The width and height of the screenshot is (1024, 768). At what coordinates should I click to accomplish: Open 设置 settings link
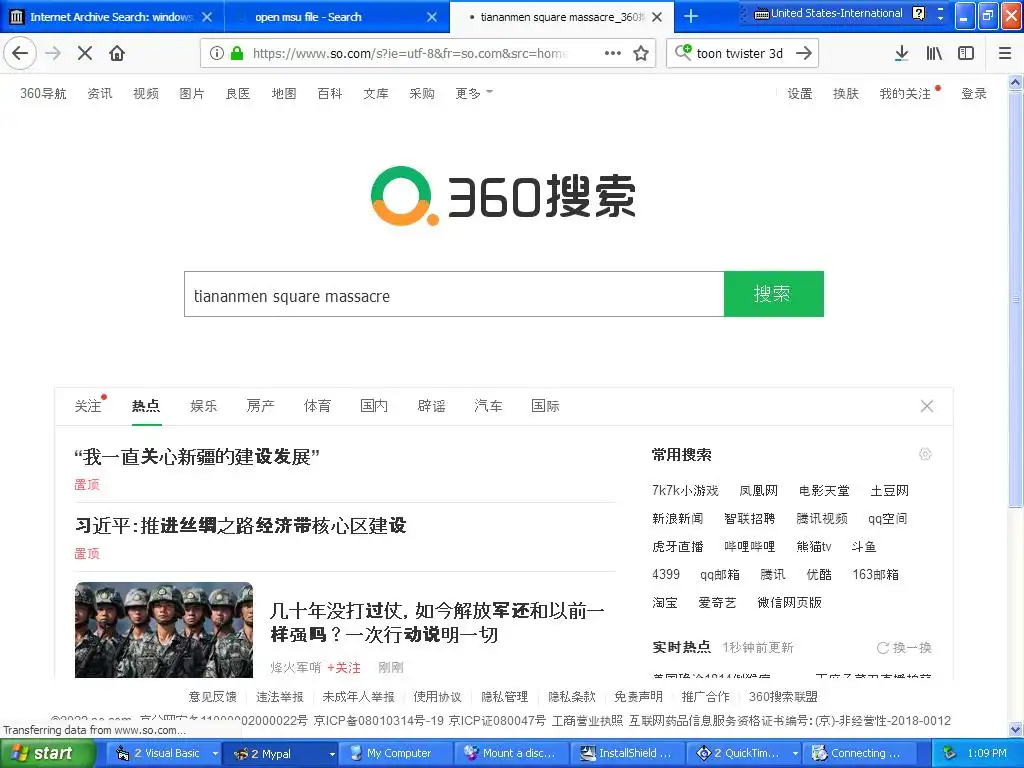coord(800,93)
